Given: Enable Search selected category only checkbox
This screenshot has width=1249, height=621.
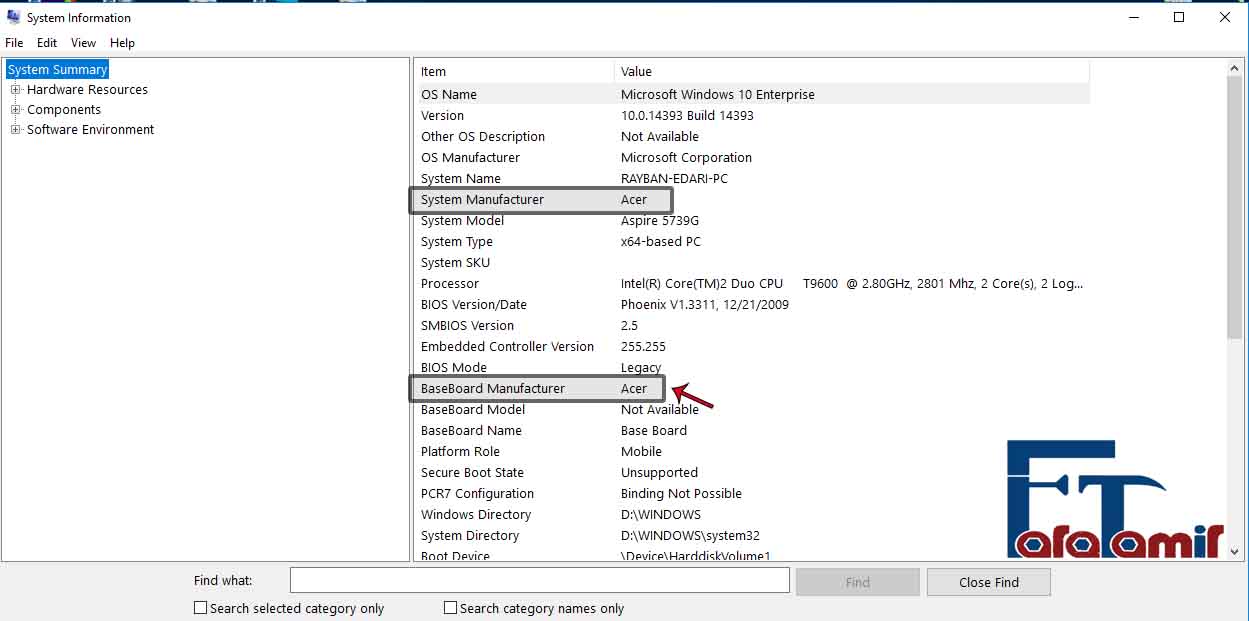Looking at the screenshot, I should coord(200,608).
